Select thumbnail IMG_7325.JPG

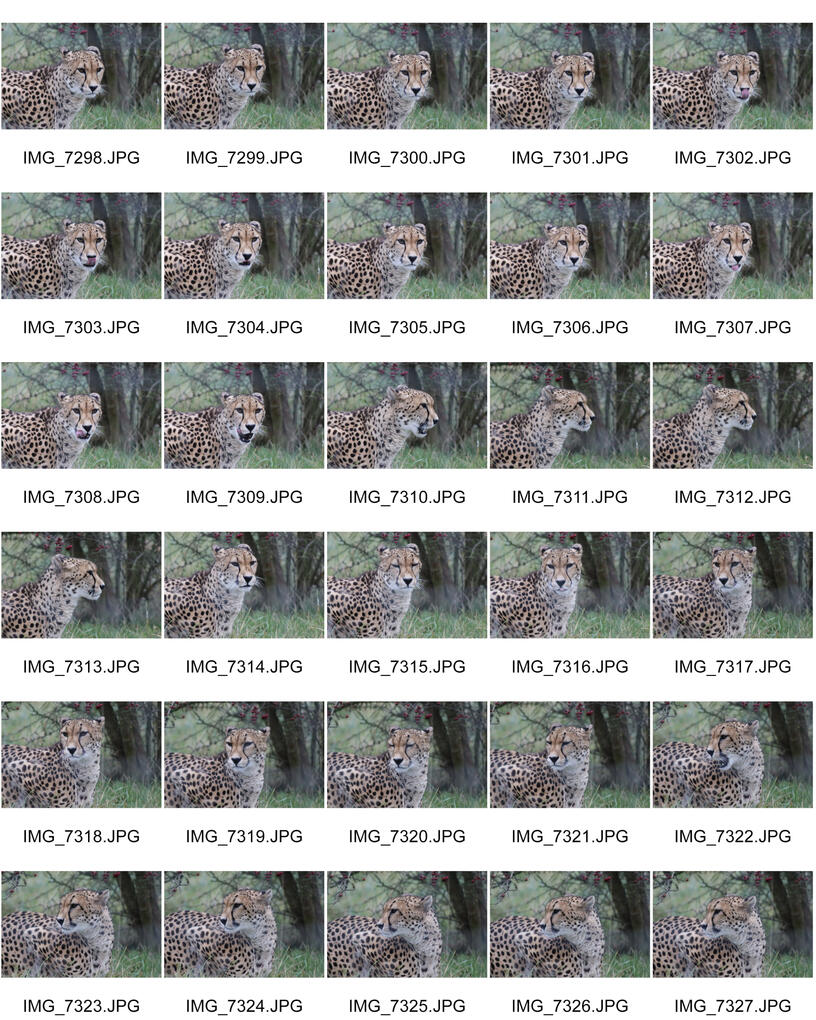[x=407, y=924]
